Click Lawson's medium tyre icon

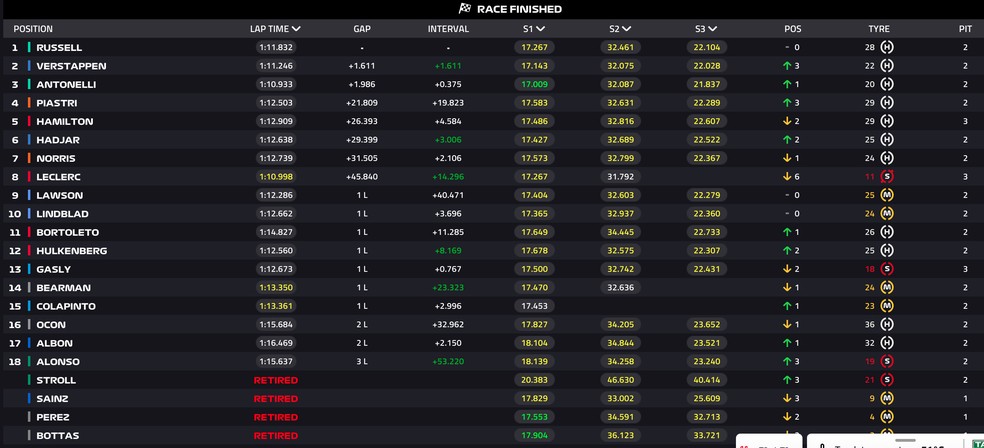887,195
